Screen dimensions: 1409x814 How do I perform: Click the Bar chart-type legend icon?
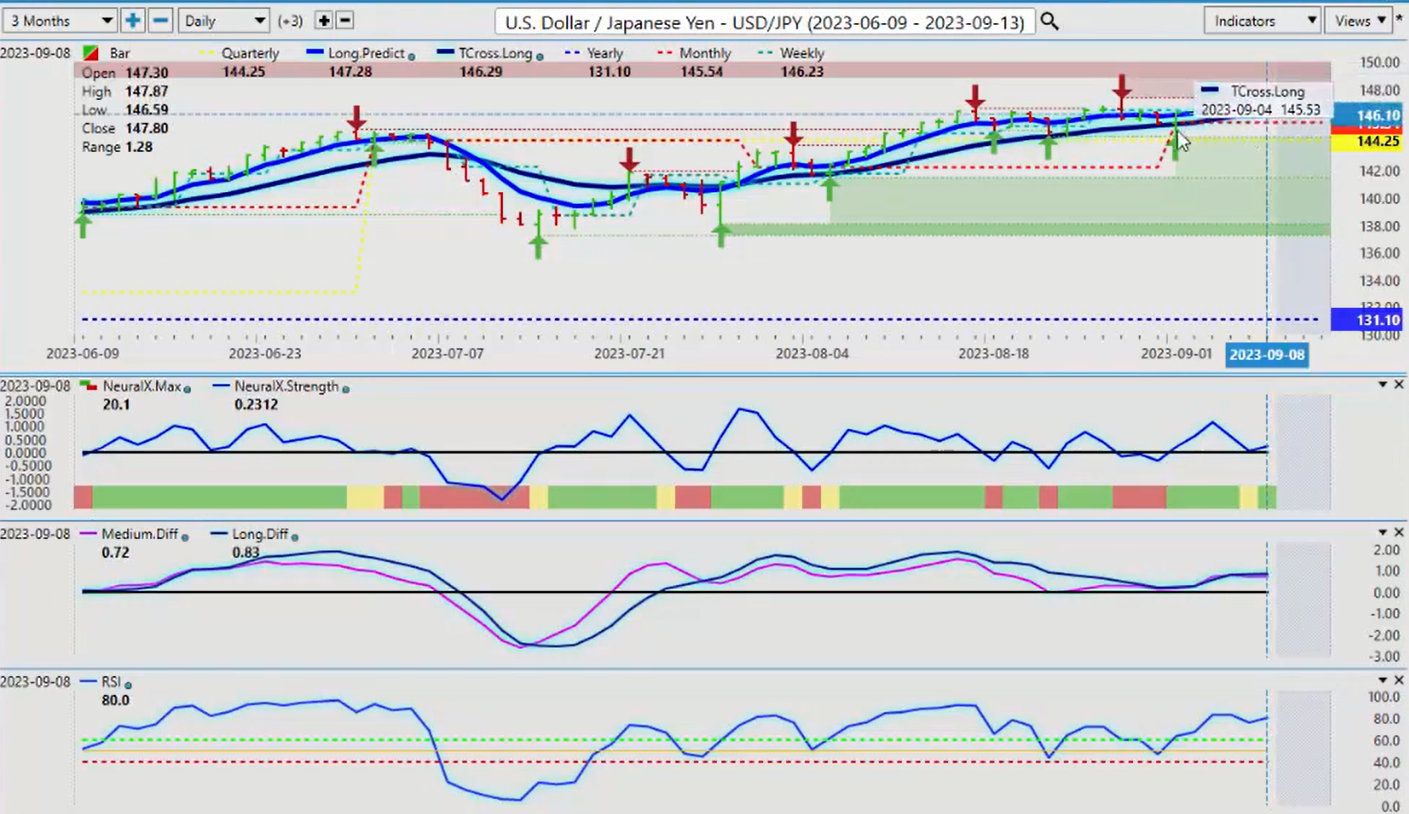click(x=90, y=52)
